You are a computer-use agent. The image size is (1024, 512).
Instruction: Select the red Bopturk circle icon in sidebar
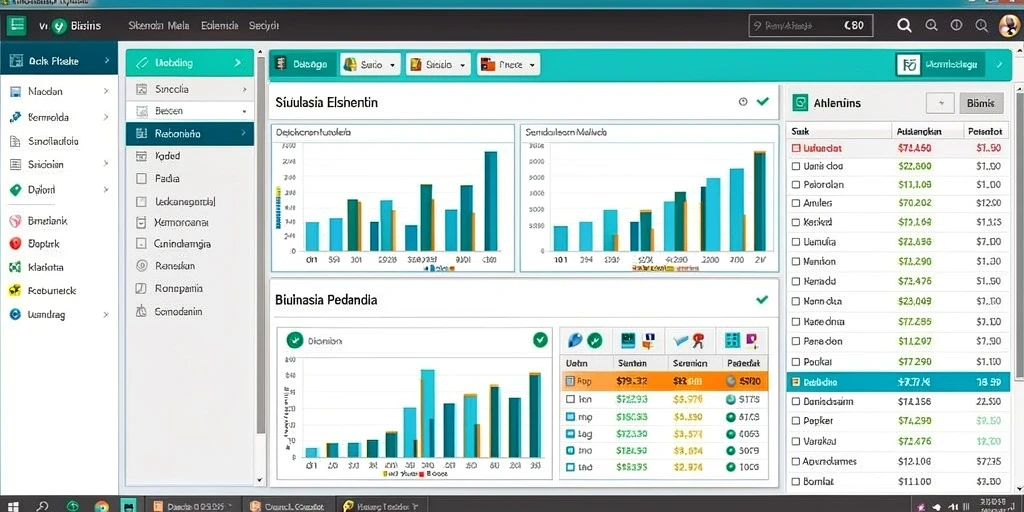click(16, 244)
